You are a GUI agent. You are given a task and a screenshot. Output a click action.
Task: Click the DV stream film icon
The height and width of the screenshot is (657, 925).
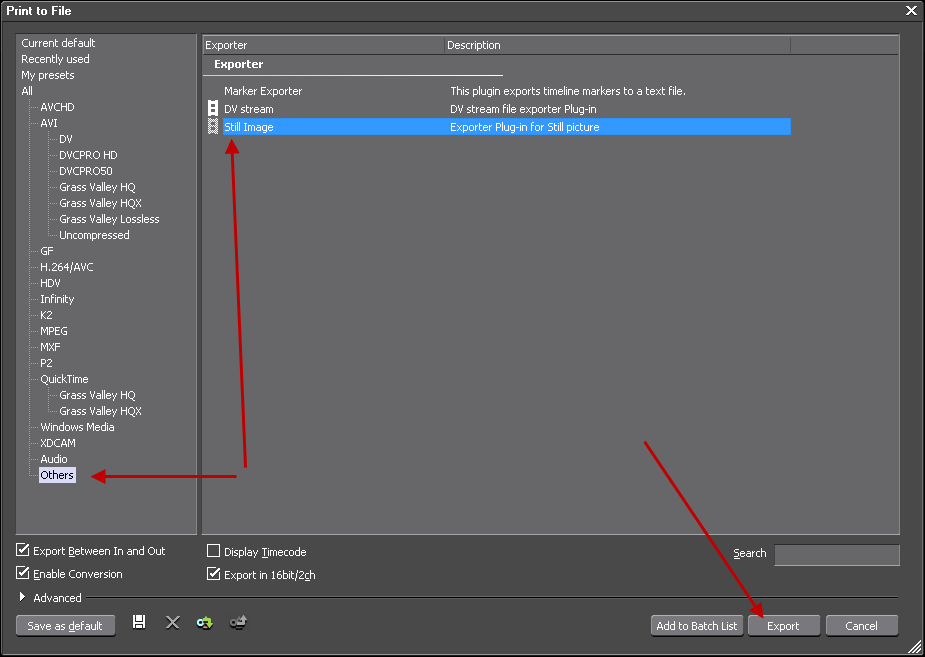pos(212,109)
